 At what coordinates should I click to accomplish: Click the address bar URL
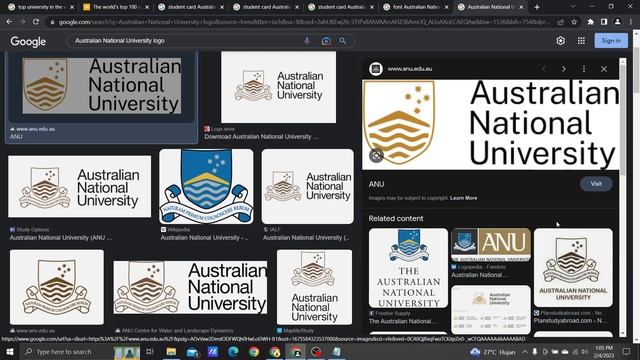304,22
